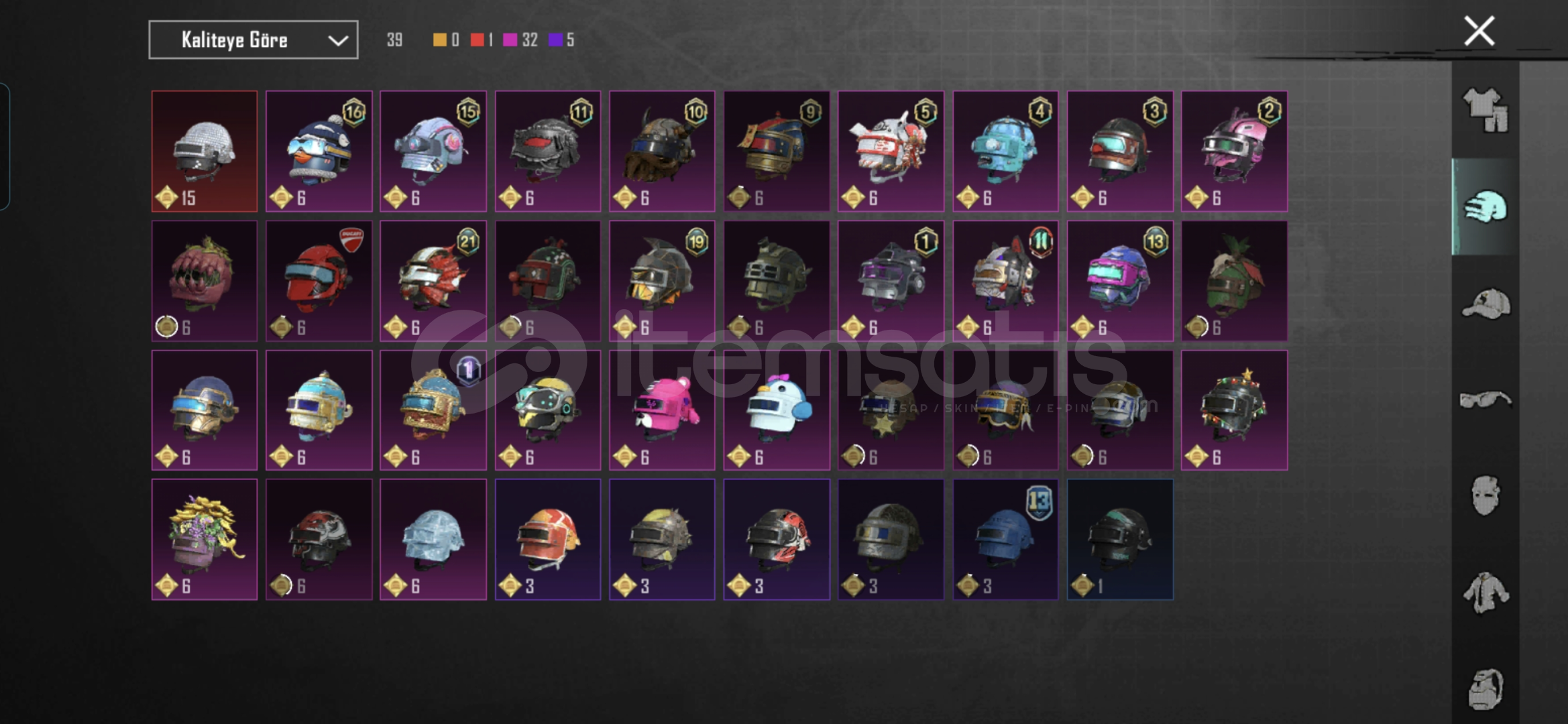Open the backpack category icon

tap(1486, 688)
